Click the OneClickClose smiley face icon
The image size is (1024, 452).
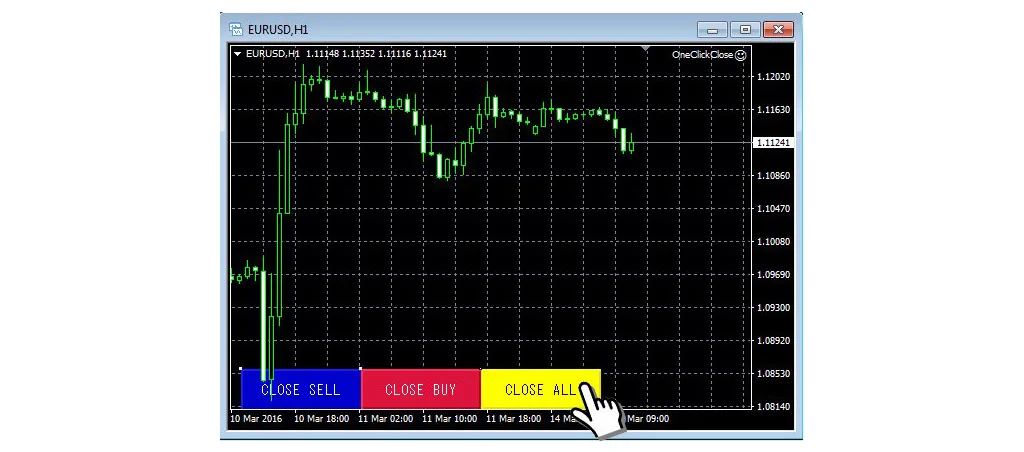pos(741,55)
